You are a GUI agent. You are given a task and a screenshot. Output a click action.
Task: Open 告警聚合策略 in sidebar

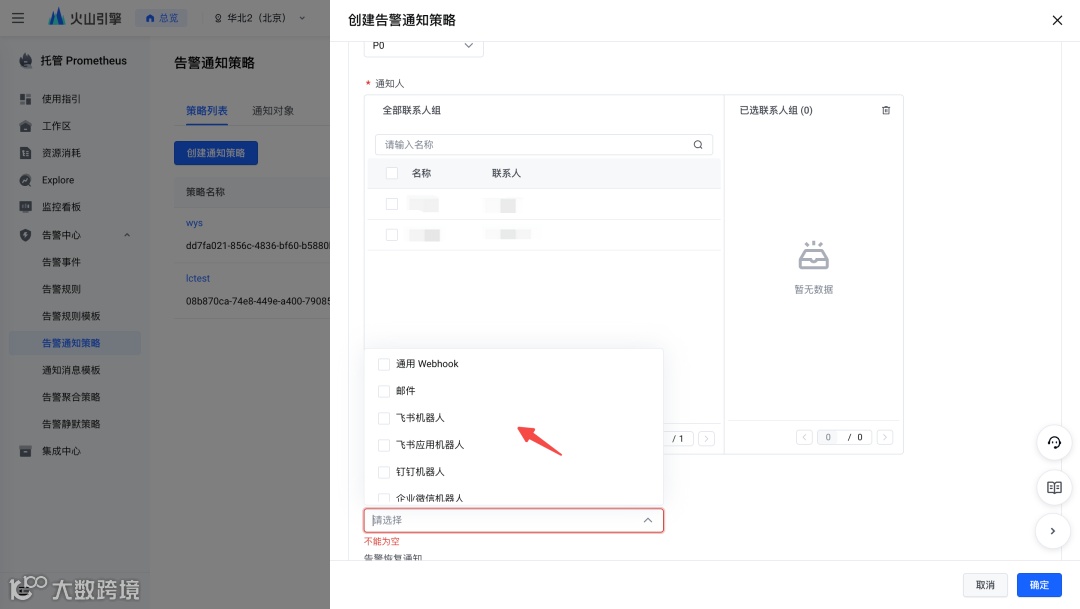[x=71, y=397]
